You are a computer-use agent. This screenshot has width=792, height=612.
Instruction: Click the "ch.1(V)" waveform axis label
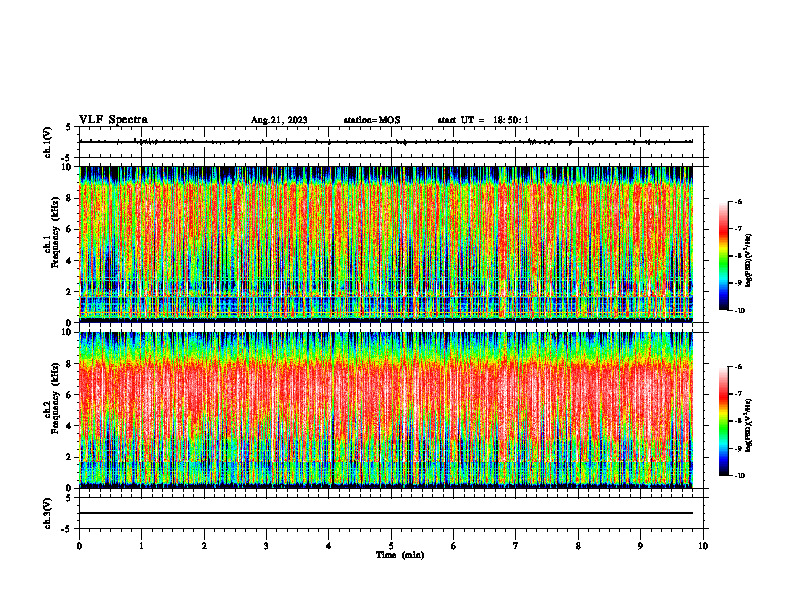click(x=47, y=142)
